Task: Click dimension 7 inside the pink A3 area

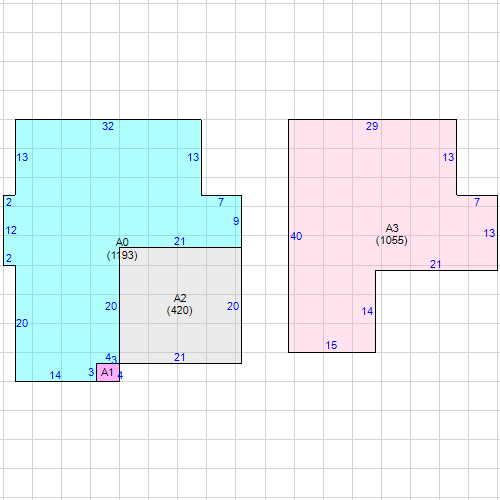Action: coord(477,202)
